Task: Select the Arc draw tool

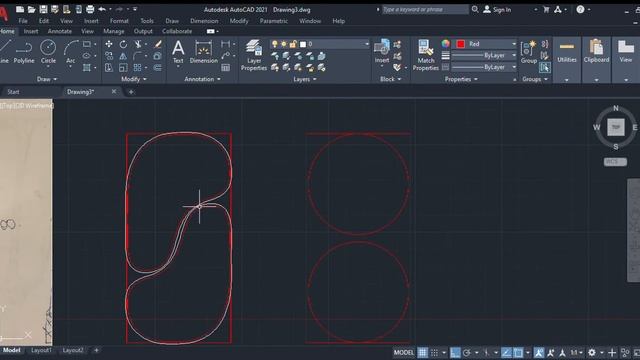Action: pos(71,52)
